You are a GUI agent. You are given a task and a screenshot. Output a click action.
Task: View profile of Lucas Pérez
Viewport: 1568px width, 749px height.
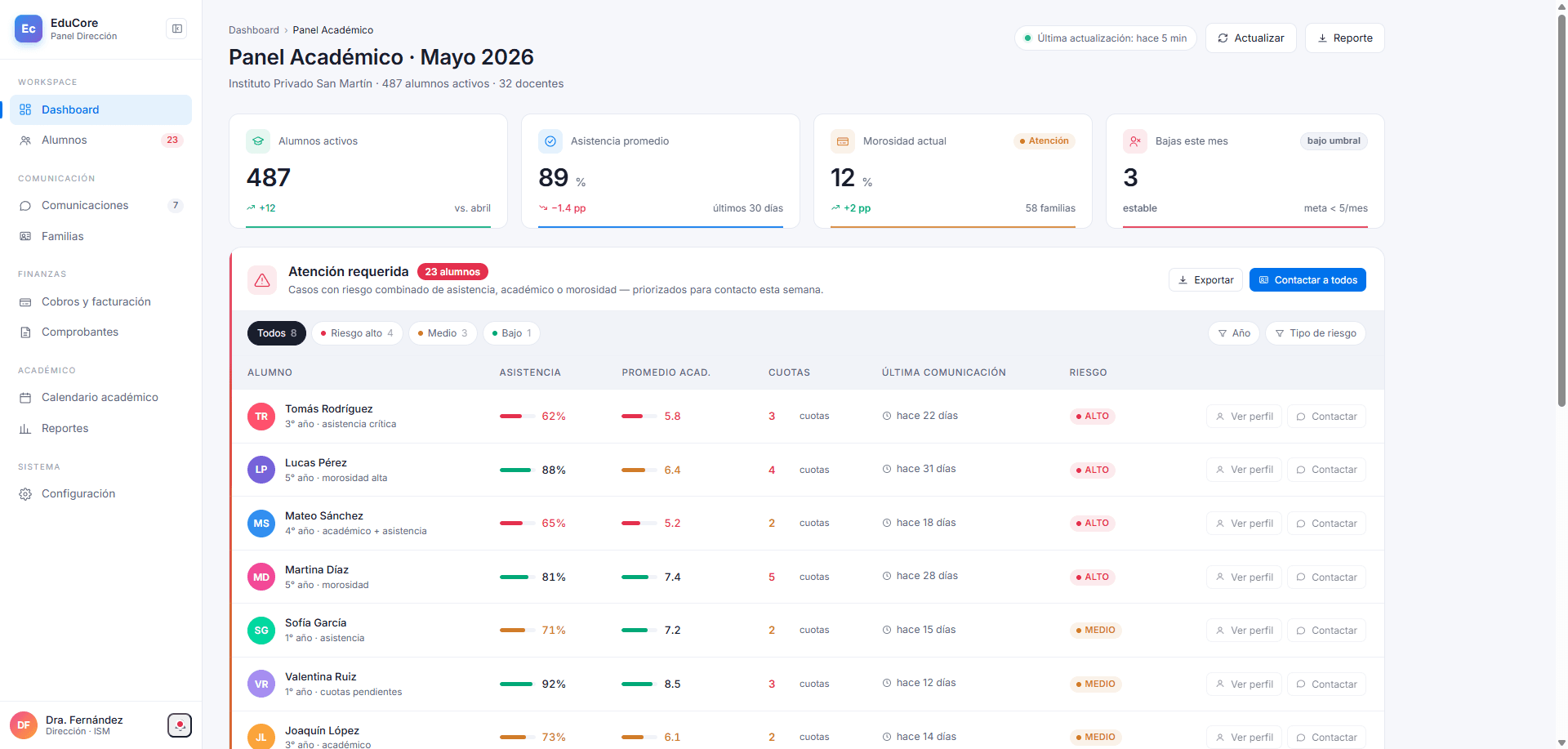click(x=1245, y=470)
